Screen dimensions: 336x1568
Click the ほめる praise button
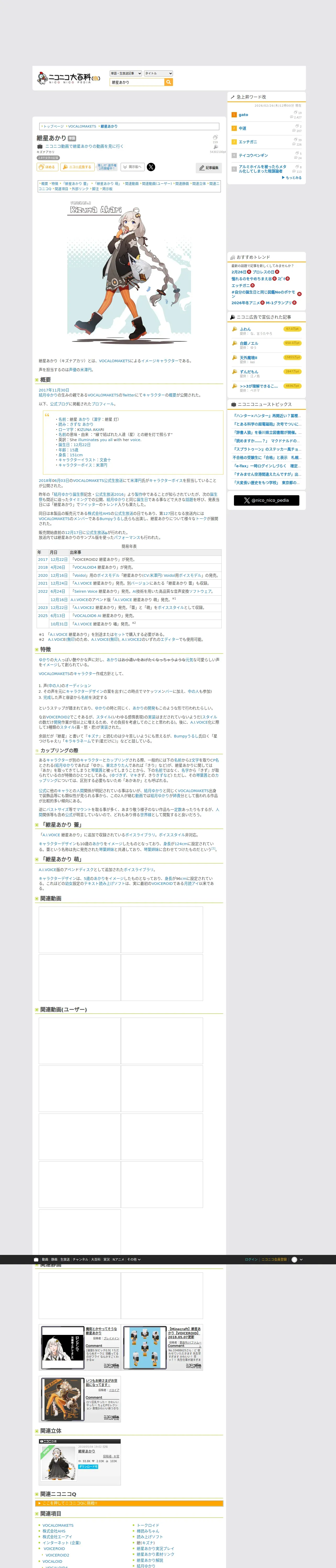click(x=48, y=167)
